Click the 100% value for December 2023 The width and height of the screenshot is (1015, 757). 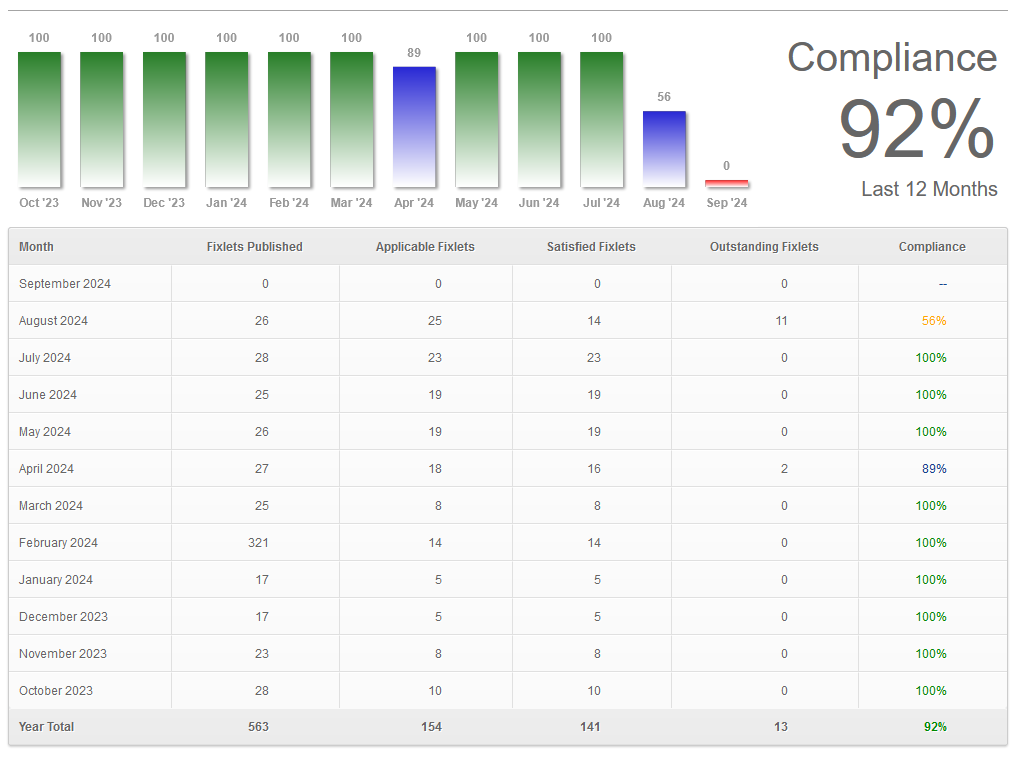tap(931, 616)
